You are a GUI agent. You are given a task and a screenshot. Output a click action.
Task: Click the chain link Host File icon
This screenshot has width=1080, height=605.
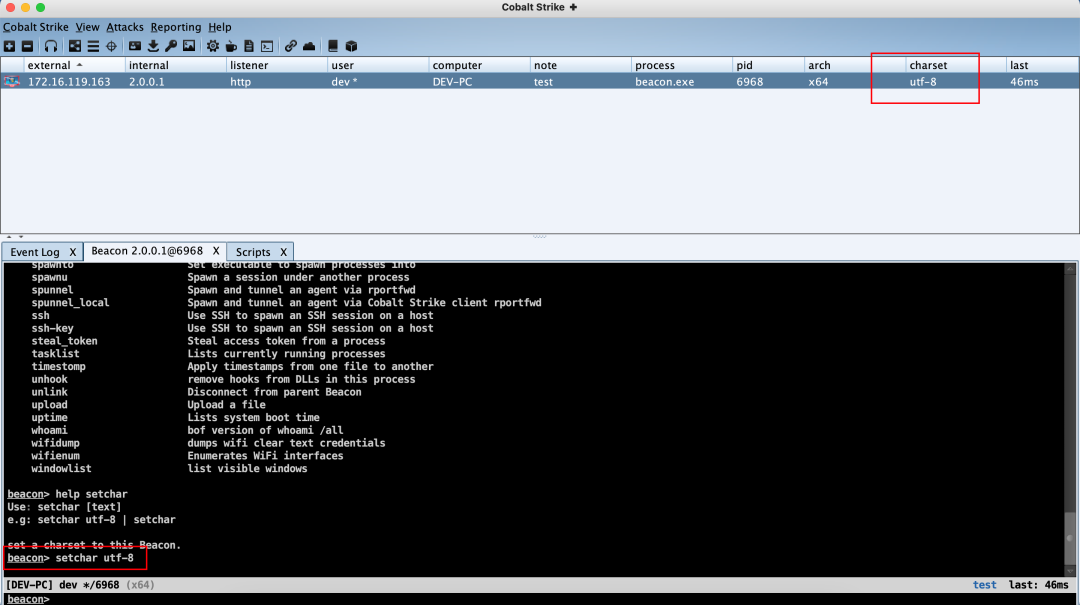(291, 46)
